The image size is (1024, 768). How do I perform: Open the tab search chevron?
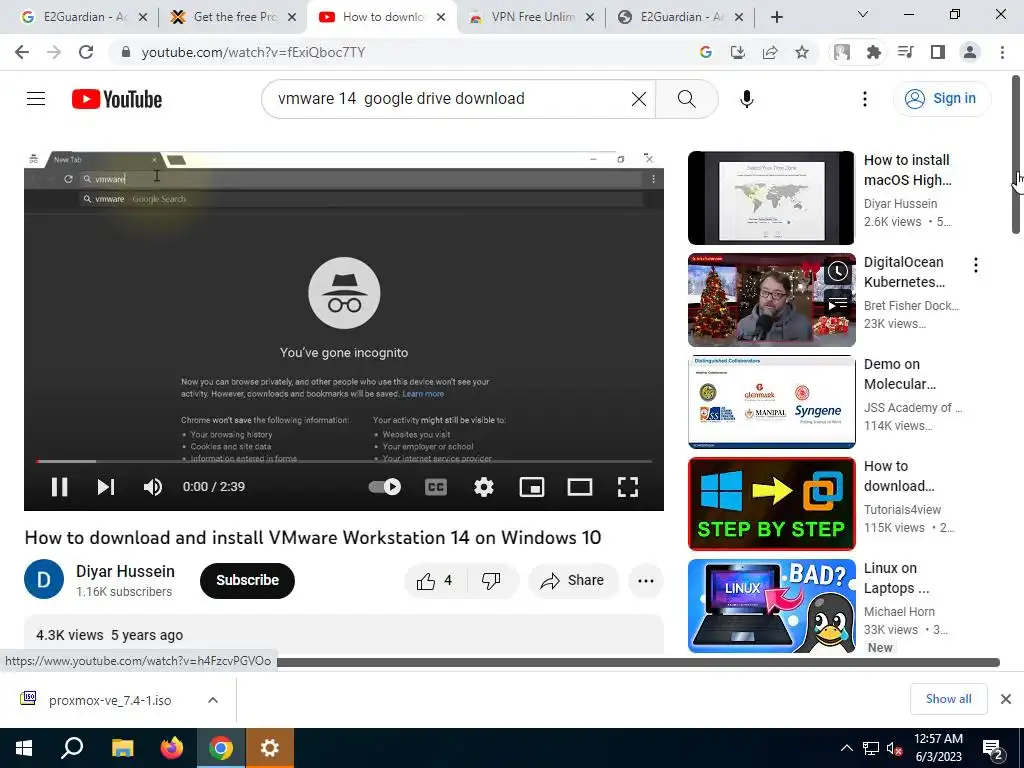tap(863, 14)
